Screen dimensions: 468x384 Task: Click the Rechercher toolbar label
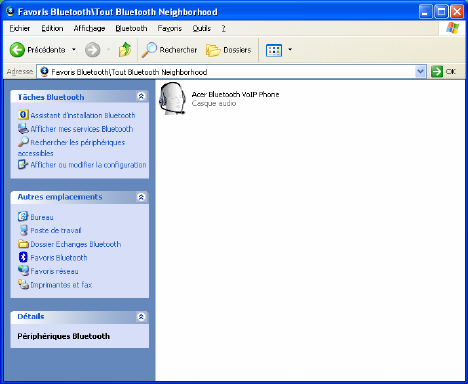pyautogui.click(x=178, y=50)
